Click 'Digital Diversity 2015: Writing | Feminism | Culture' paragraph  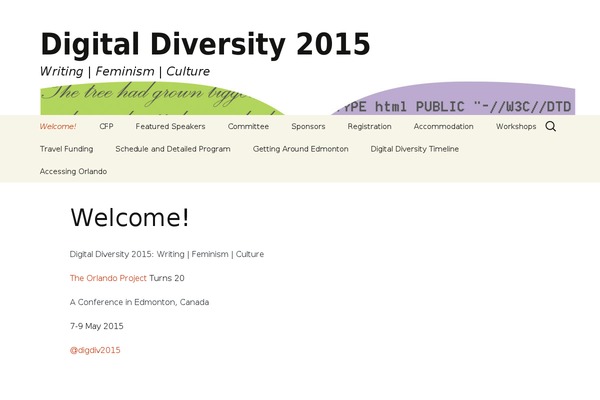tap(167, 254)
